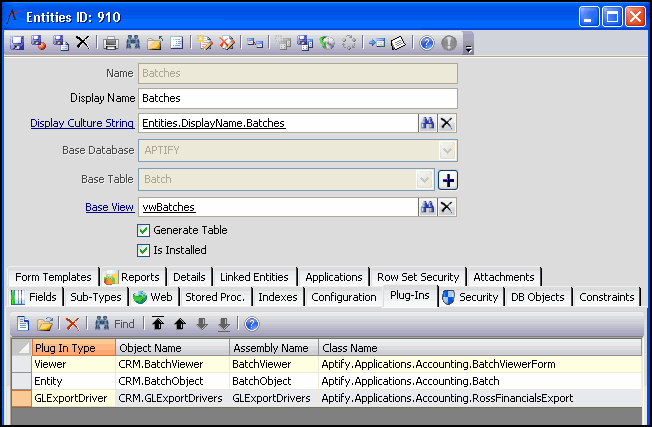The height and width of the screenshot is (427, 652).
Task: Click the Entities.DisplayName.Batches linked value
Action: (214, 123)
